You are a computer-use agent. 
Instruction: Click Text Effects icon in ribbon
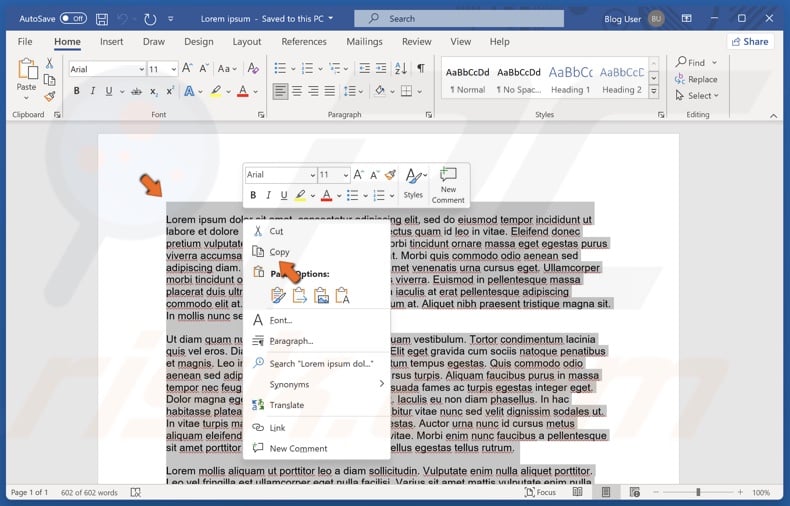(189, 91)
